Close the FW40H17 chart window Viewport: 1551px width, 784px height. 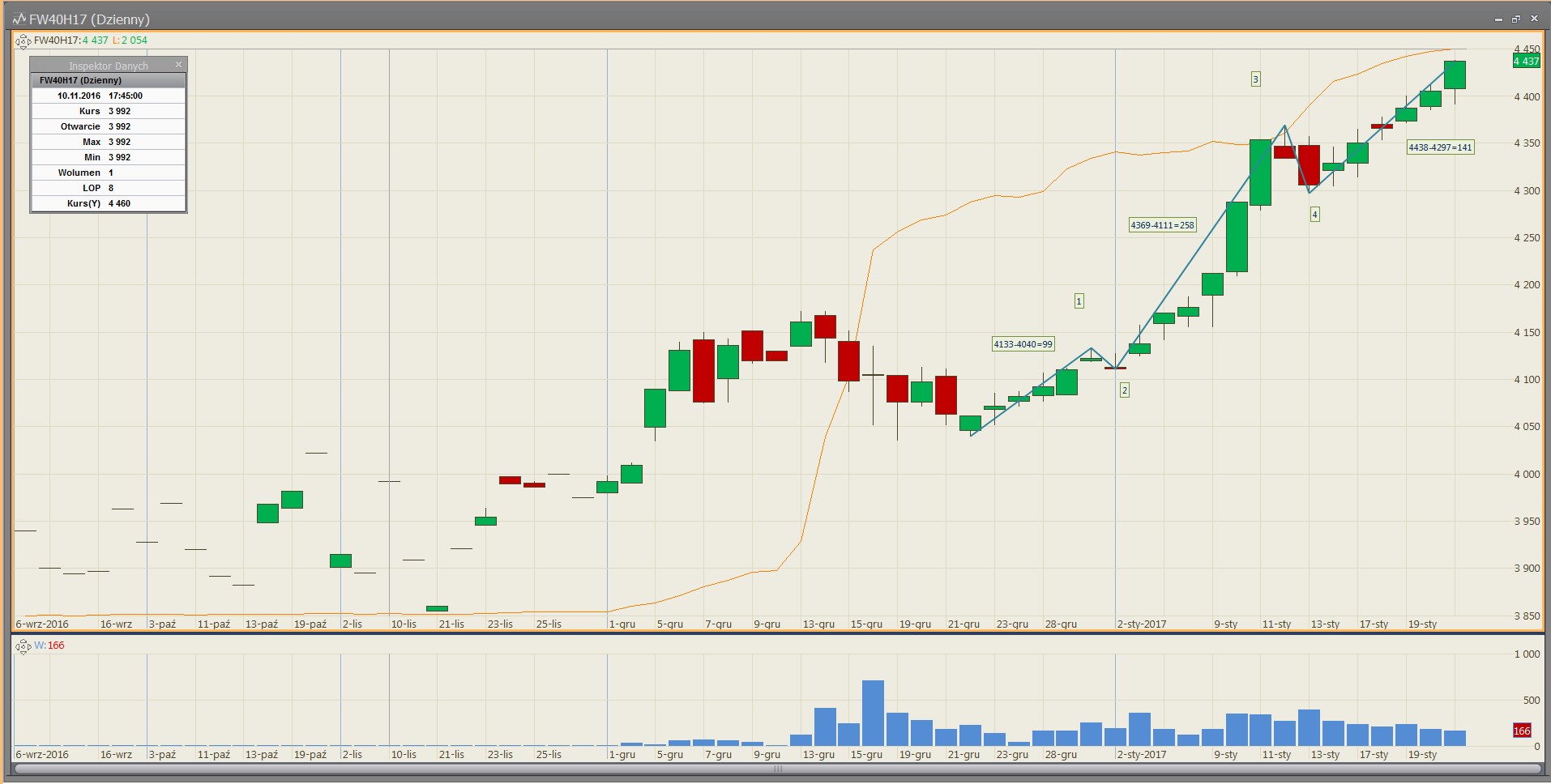[x=1533, y=19]
